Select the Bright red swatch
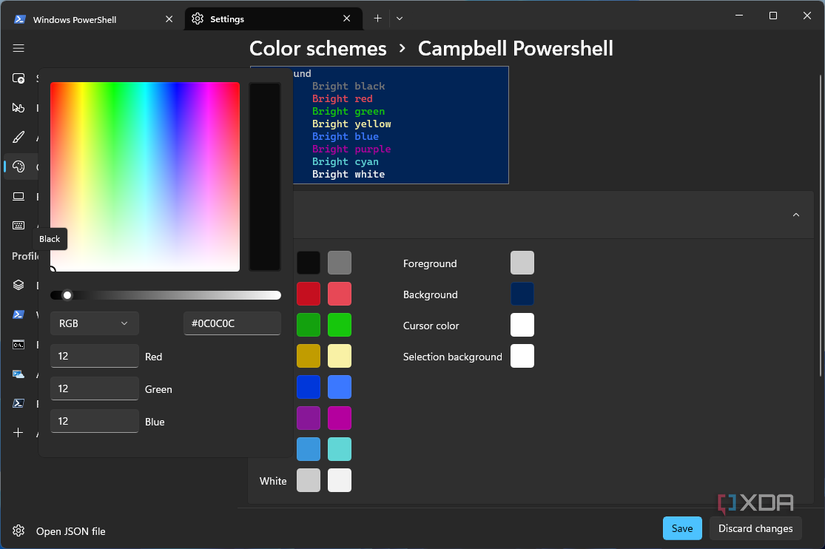 click(339, 294)
